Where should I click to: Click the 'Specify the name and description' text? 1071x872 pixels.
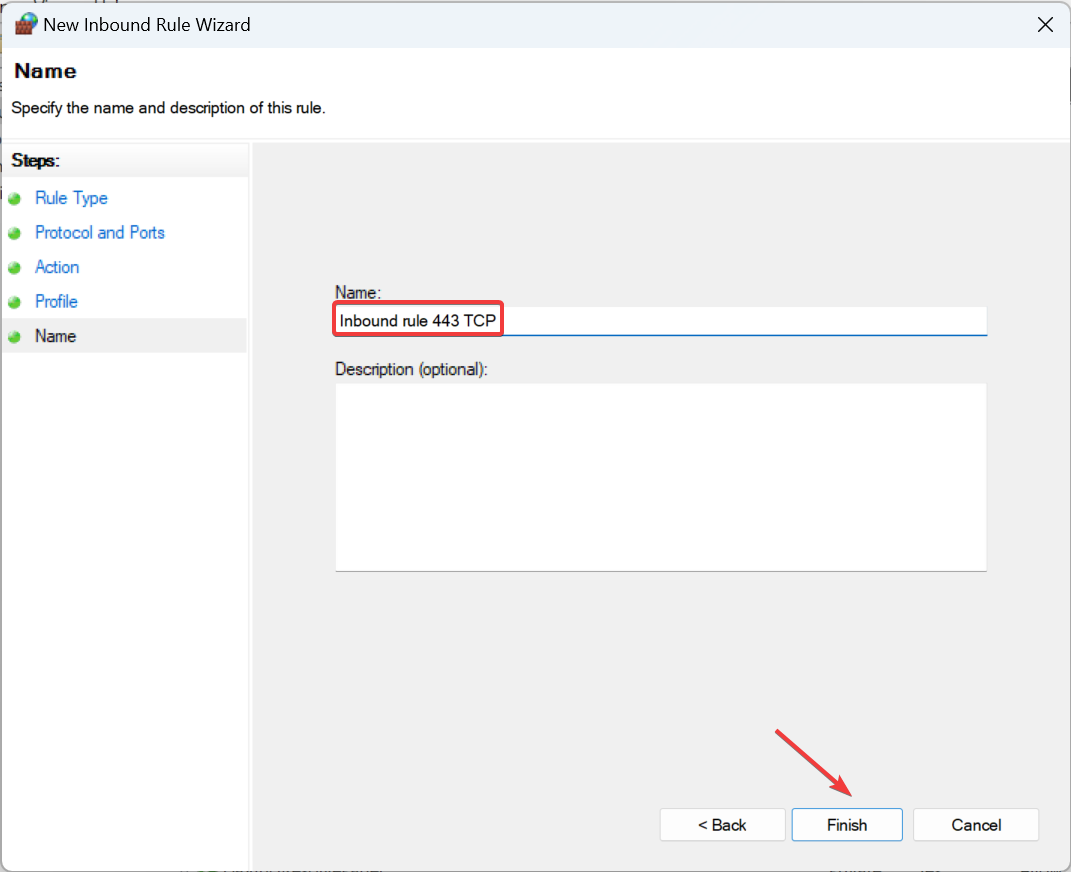click(168, 108)
